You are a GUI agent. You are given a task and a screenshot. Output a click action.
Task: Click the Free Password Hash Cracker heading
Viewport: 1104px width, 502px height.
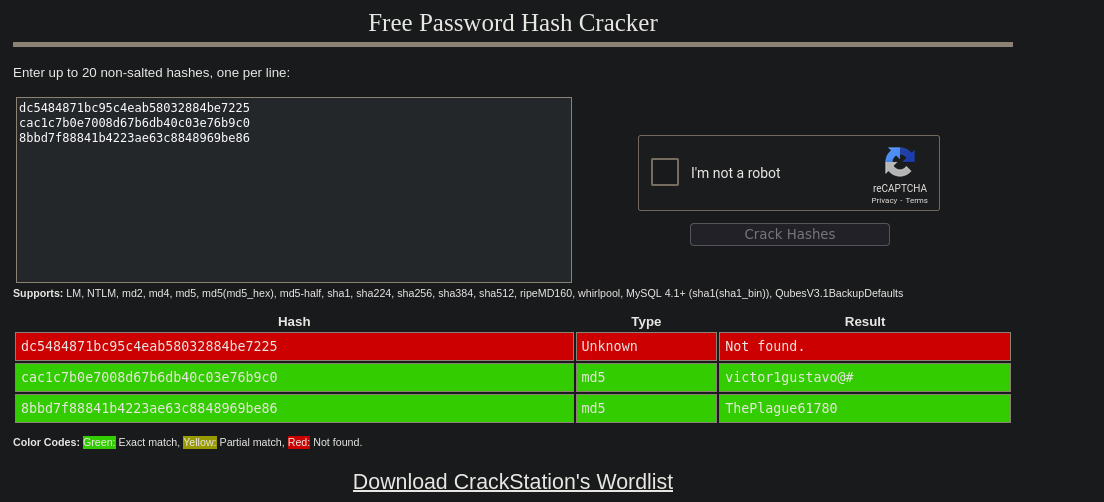(x=512, y=22)
